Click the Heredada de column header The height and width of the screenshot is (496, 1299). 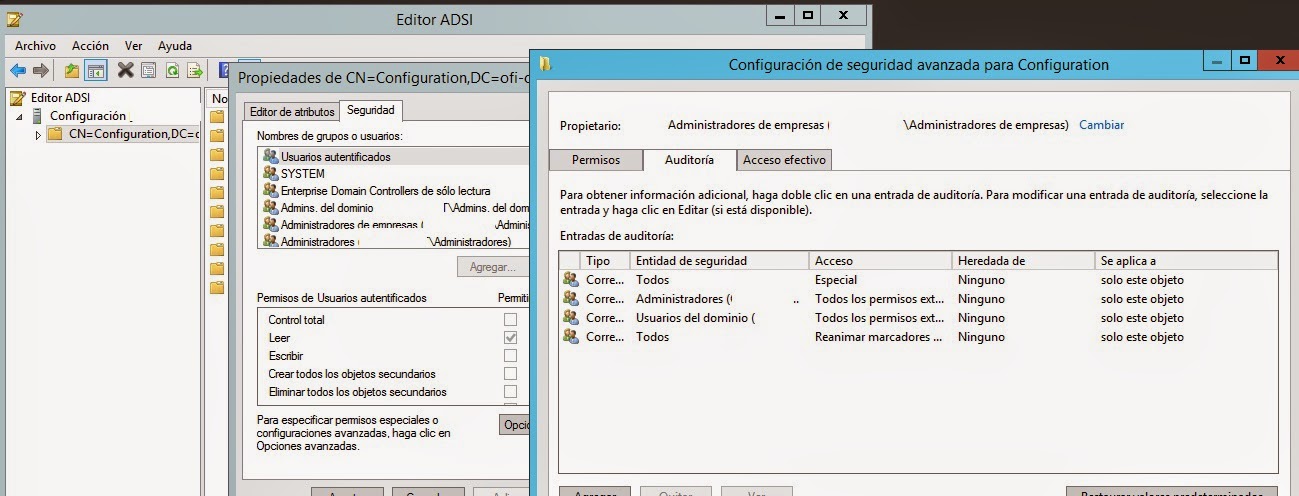pyautogui.click(x=1020, y=261)
